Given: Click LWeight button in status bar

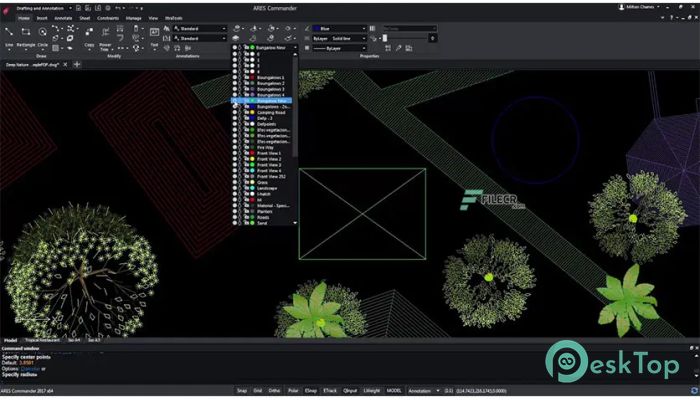Looking at the screenshot, I should point(371,391).
